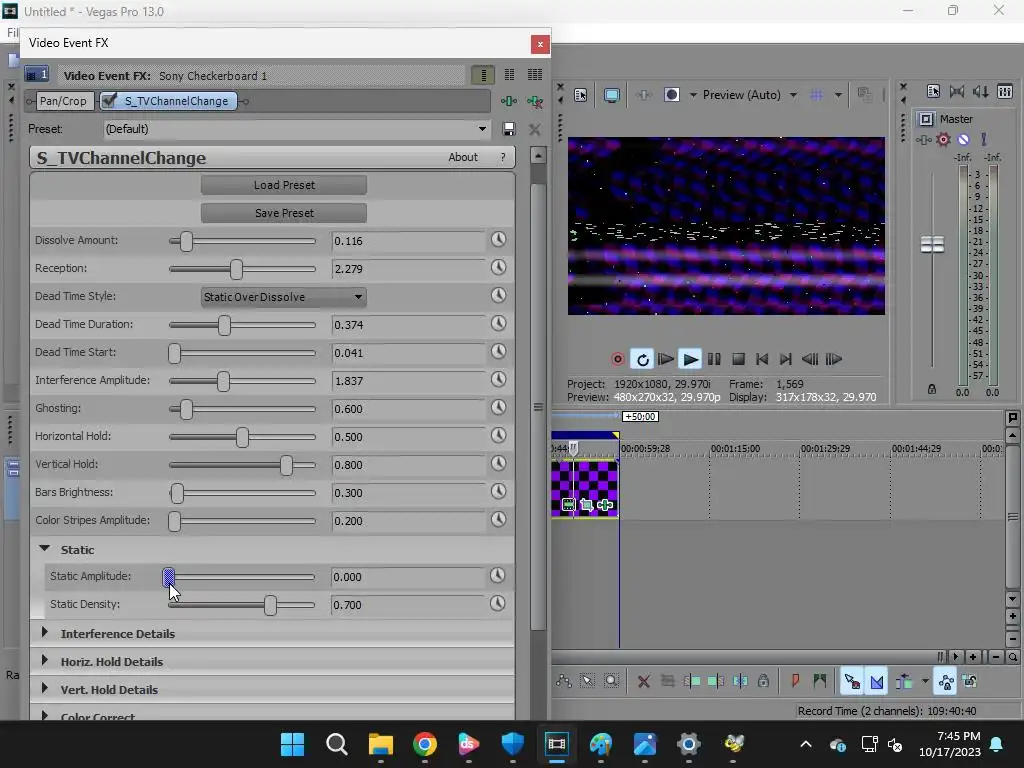
Task: Toggle split screen view in preview
Action: (x=671, y=95)
